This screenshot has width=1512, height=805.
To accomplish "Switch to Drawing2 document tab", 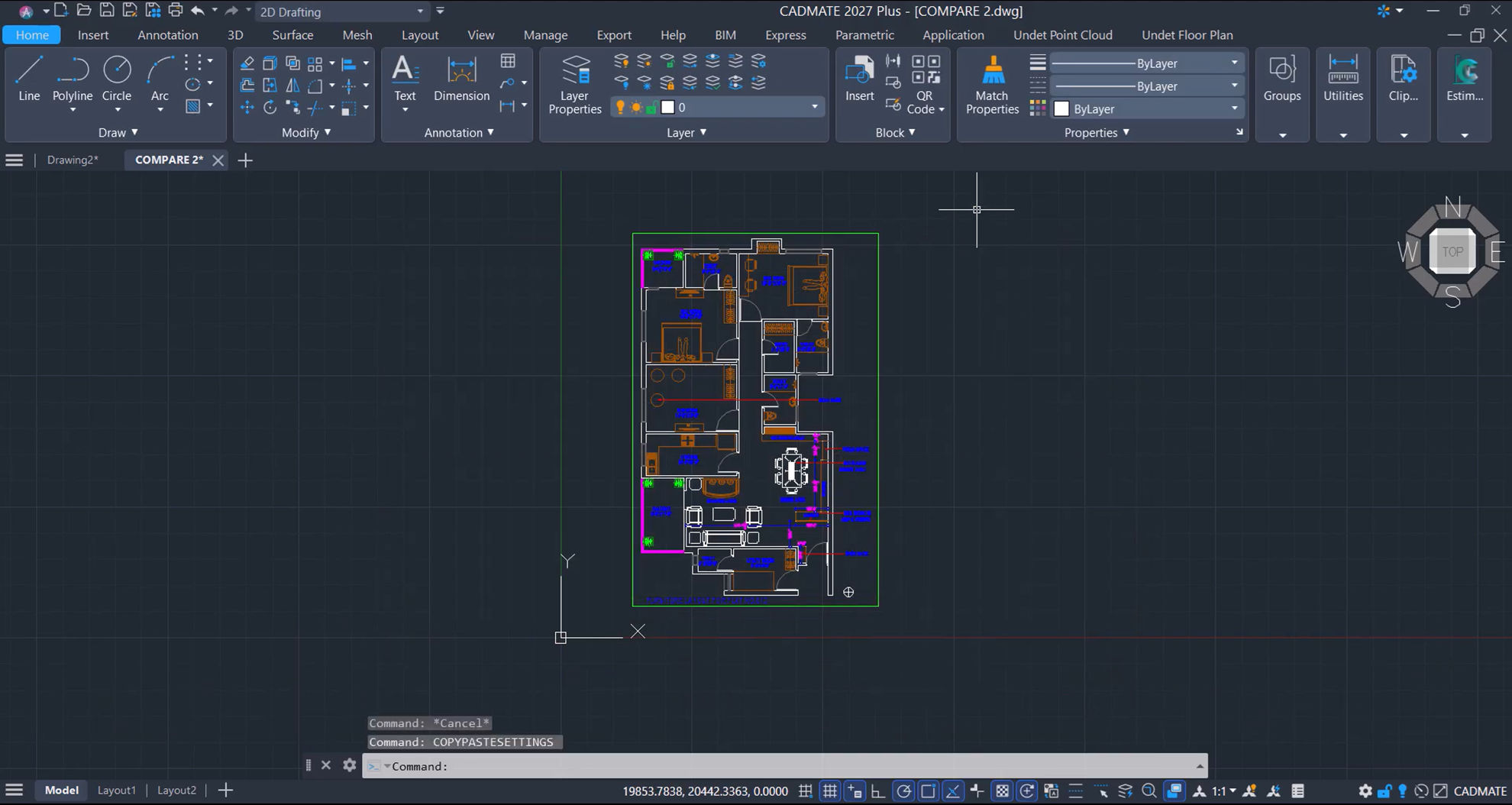I will point(73,160).
